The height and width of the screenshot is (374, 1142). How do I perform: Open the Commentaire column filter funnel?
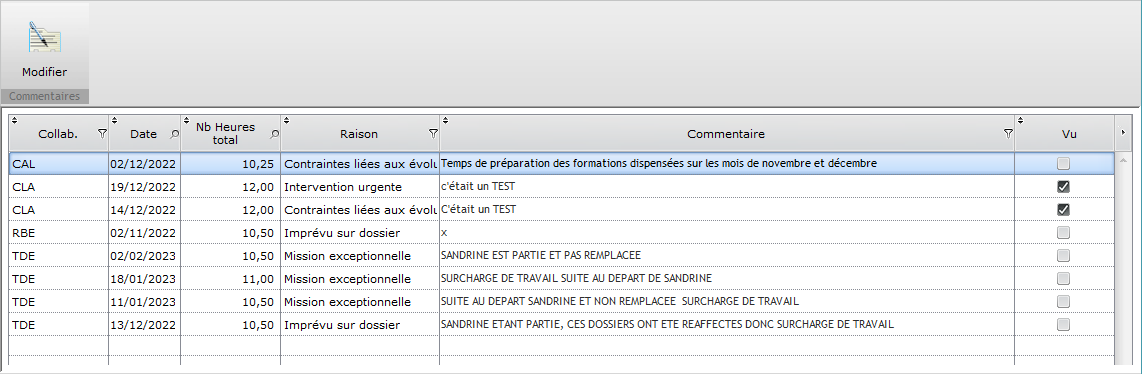pos(1008,134)
